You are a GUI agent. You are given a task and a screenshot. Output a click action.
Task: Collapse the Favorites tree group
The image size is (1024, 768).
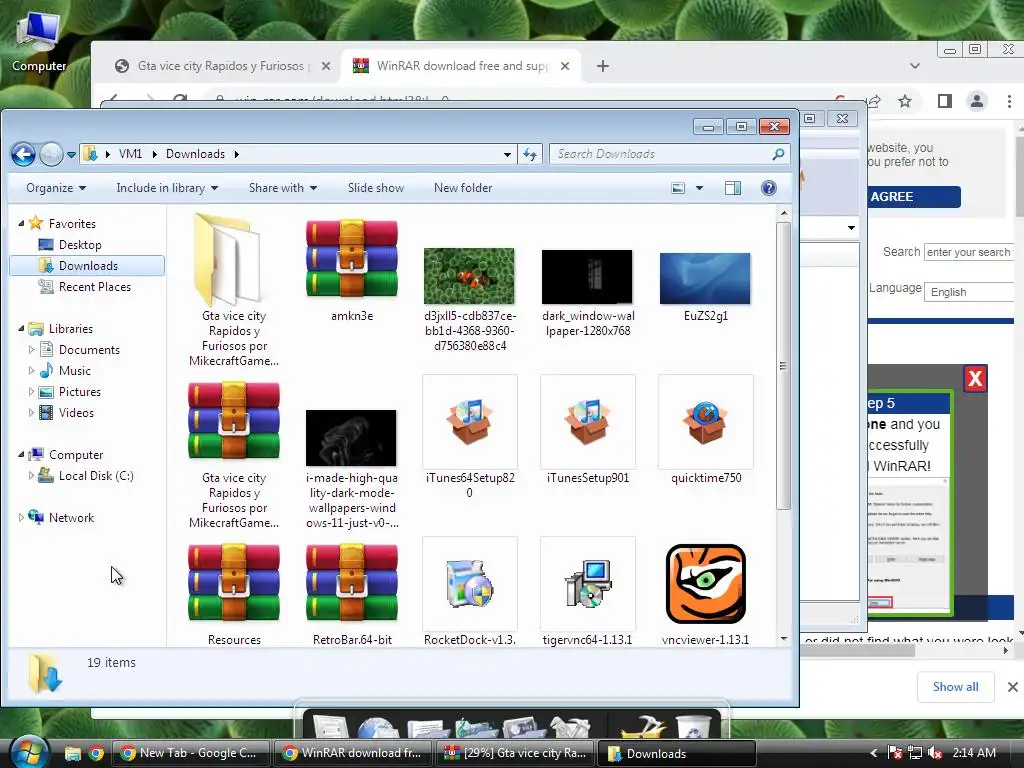[21, 223]
